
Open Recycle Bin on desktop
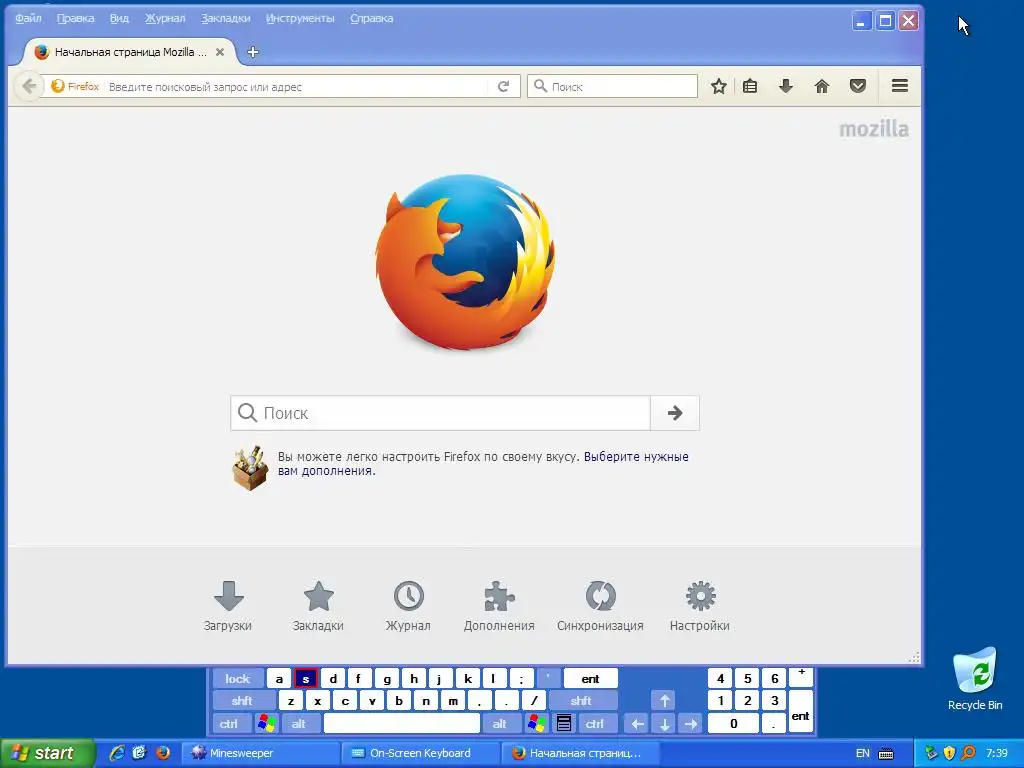click(x=975, y=678)
